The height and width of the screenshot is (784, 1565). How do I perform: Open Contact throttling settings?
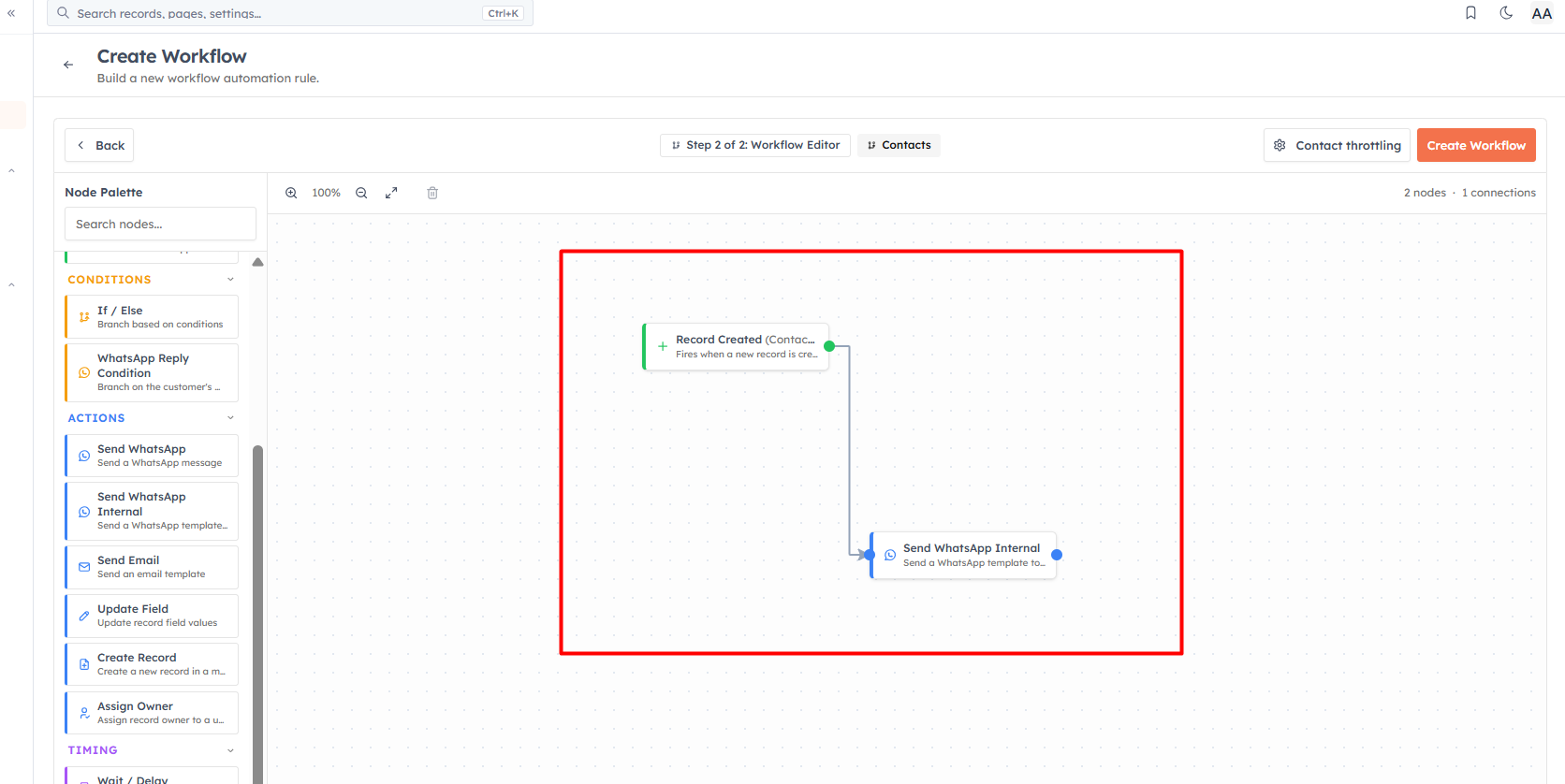tap(1337, 145)
